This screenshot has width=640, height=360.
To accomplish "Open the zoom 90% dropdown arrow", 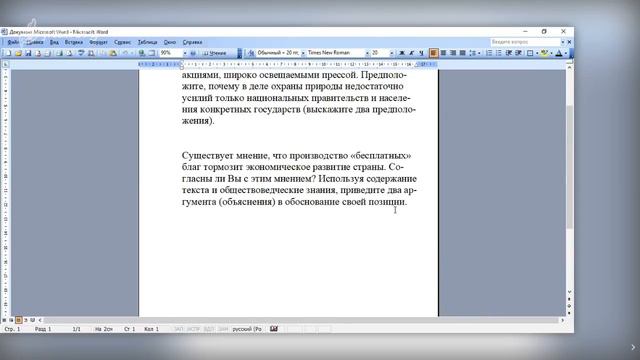I will click(x=185, y=53).
